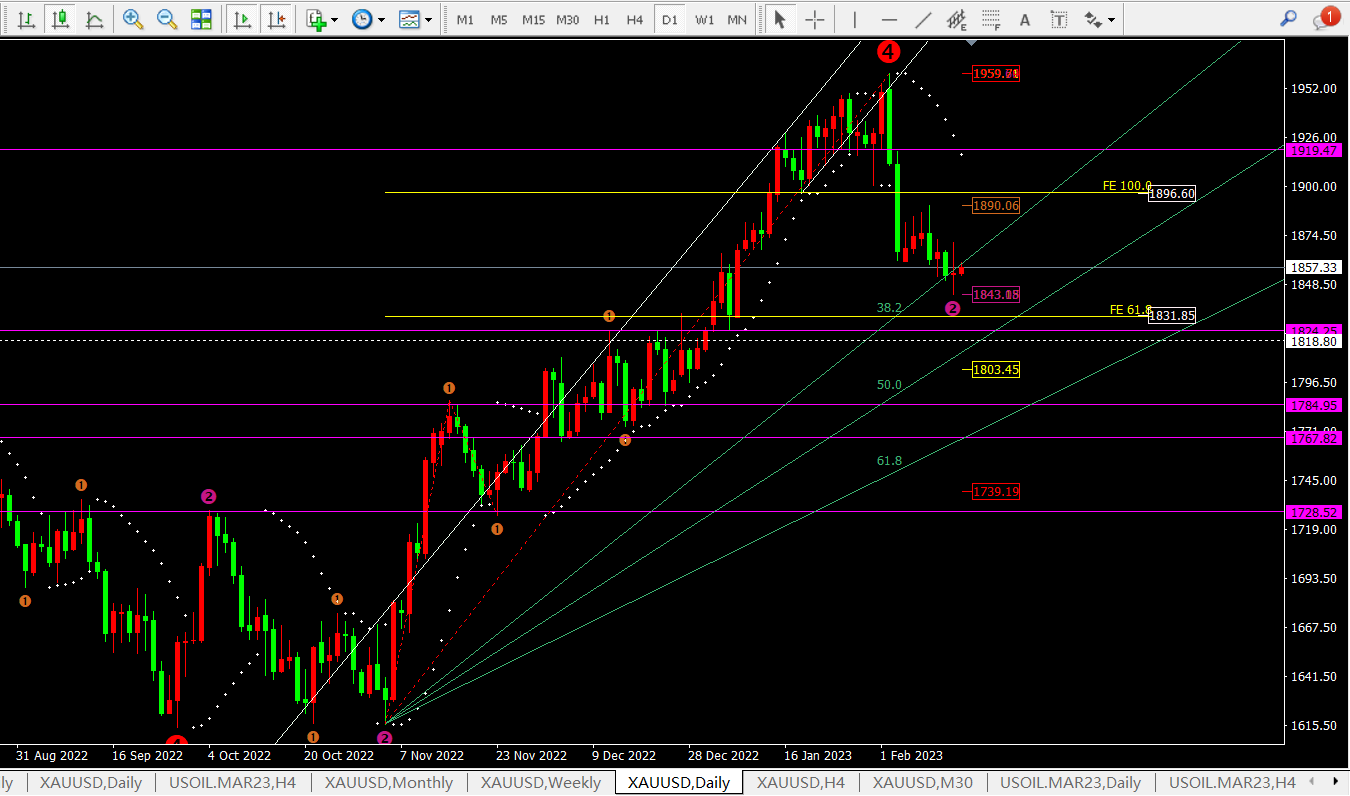Click the chart shift triangle marker
The image size is (1350, 796).
pos(971,43)
